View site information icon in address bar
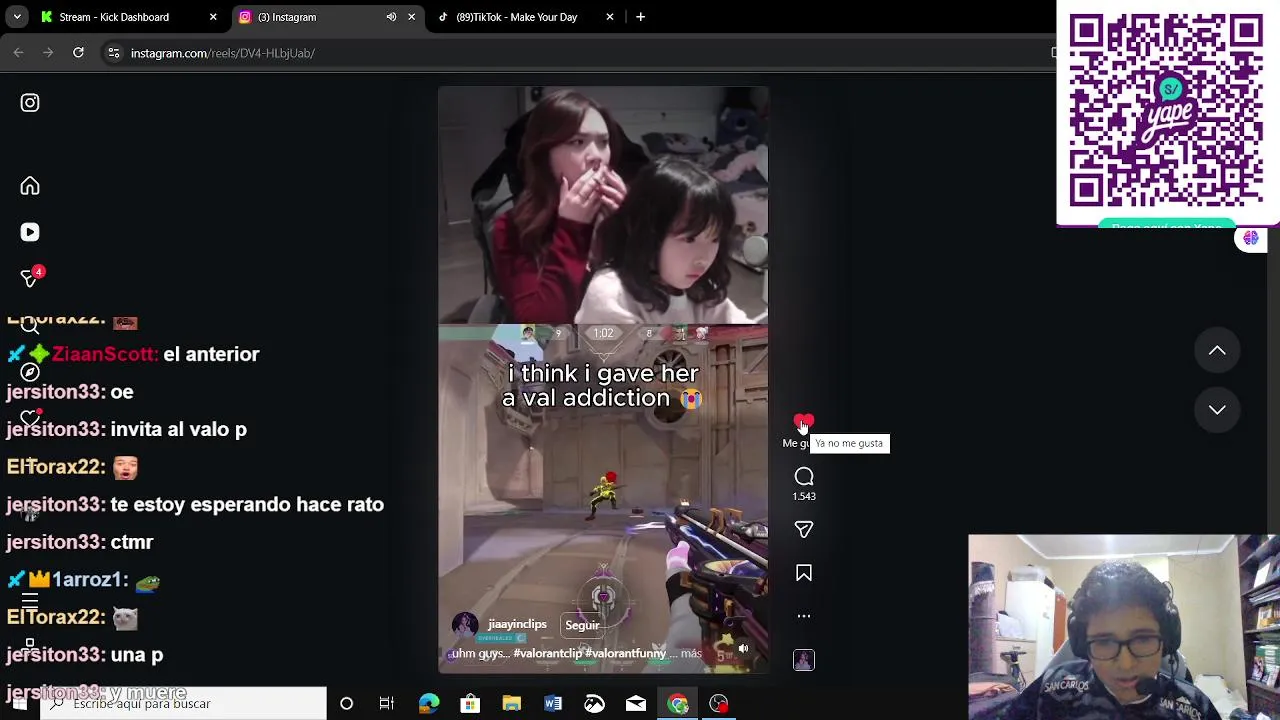1280x720 pixels. pos(114,53)
